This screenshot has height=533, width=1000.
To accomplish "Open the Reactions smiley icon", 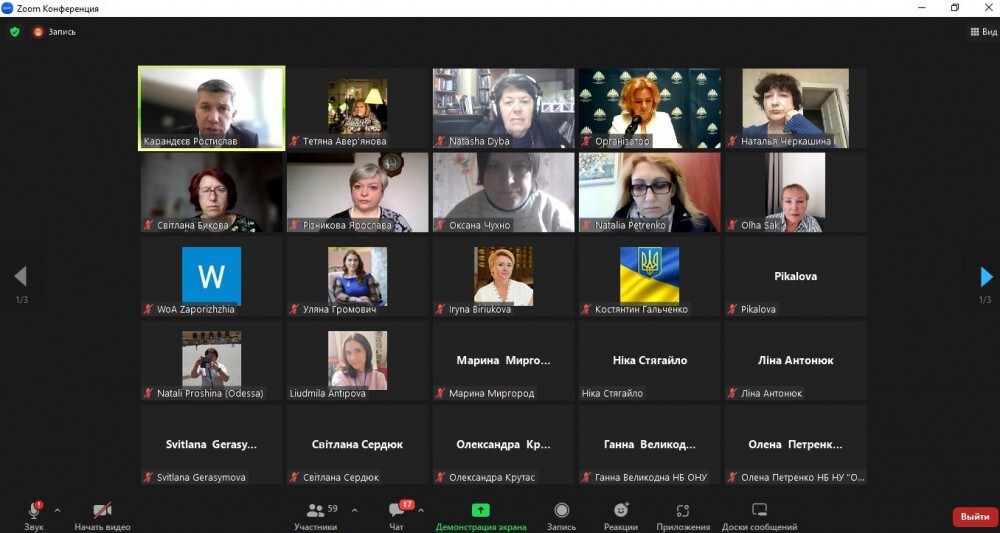I will coord(621,510).
